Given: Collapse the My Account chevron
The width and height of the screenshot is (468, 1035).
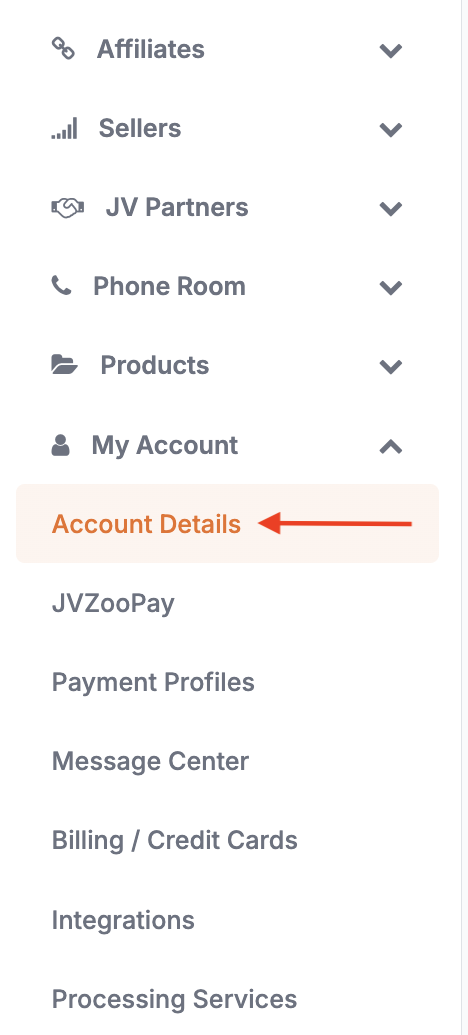Looking at the screenshot, I should click(391, 447).
